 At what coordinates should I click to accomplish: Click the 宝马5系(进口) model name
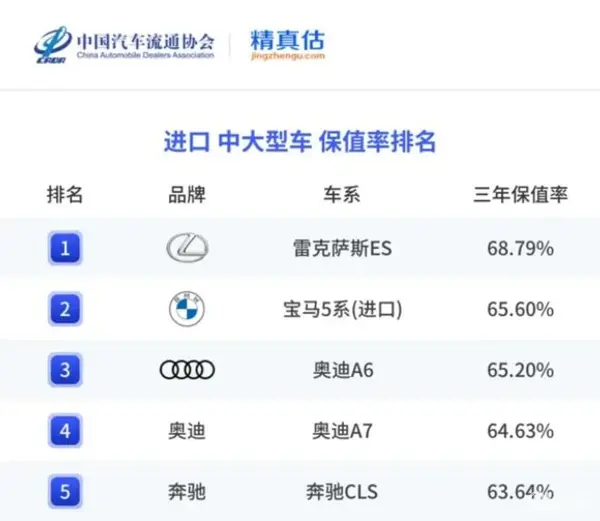coord(342,309)
